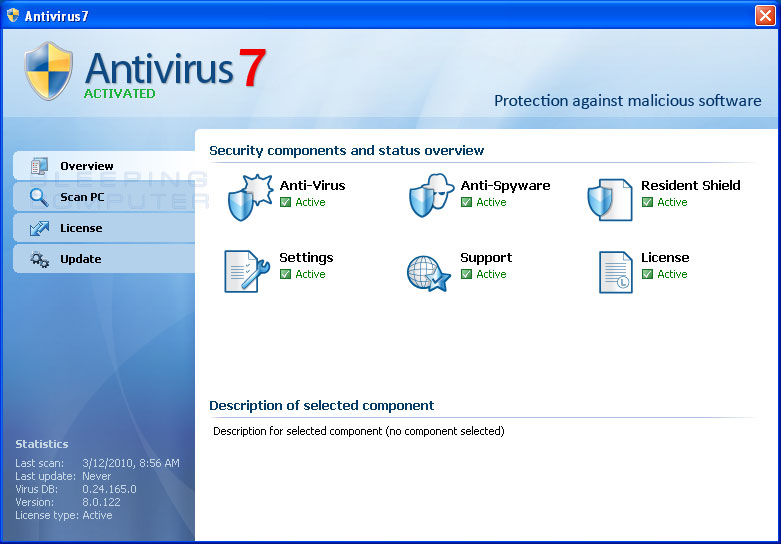This screenshot has height=544, width=781.
Task: Click the large Antivirus 7 shield logo
Action: (x=48, y=71)
